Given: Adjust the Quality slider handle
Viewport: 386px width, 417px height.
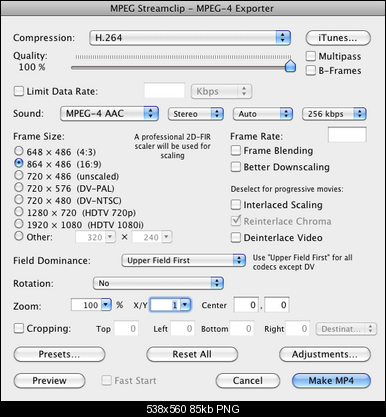Looking at the screenshot, I should tap(290, 66).
